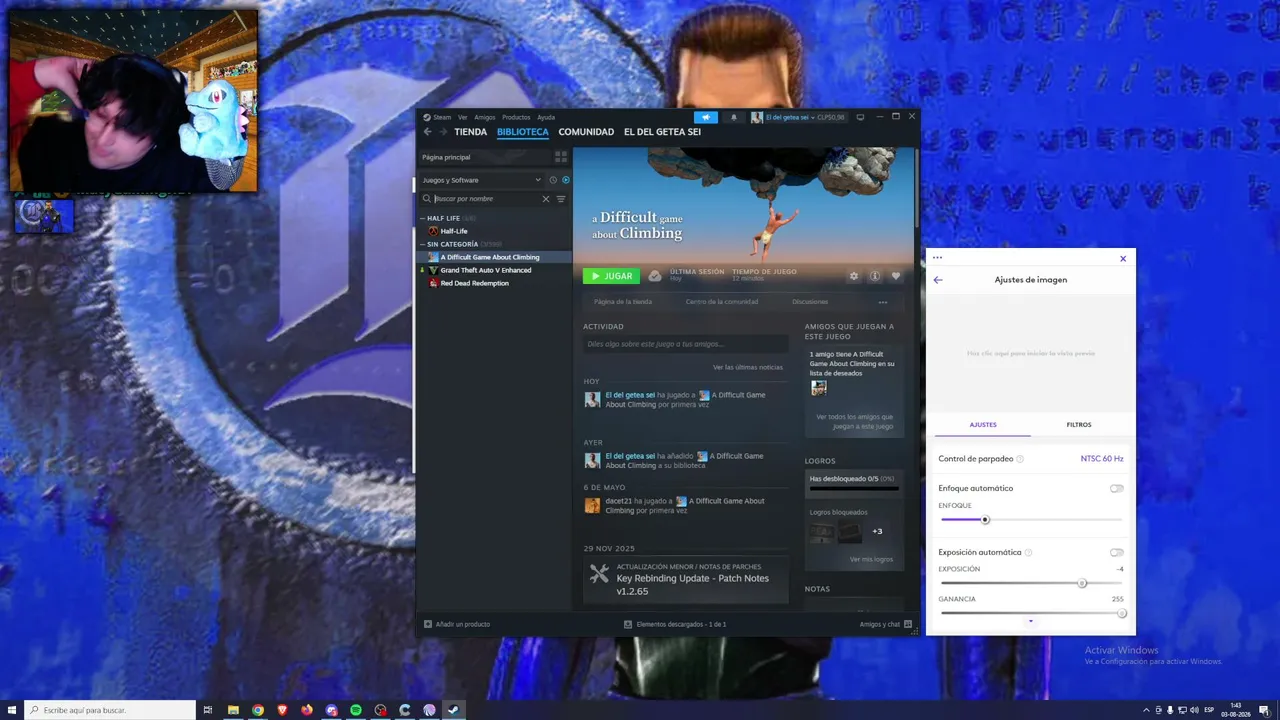Go back in the image settings panel

pos(938,280)
